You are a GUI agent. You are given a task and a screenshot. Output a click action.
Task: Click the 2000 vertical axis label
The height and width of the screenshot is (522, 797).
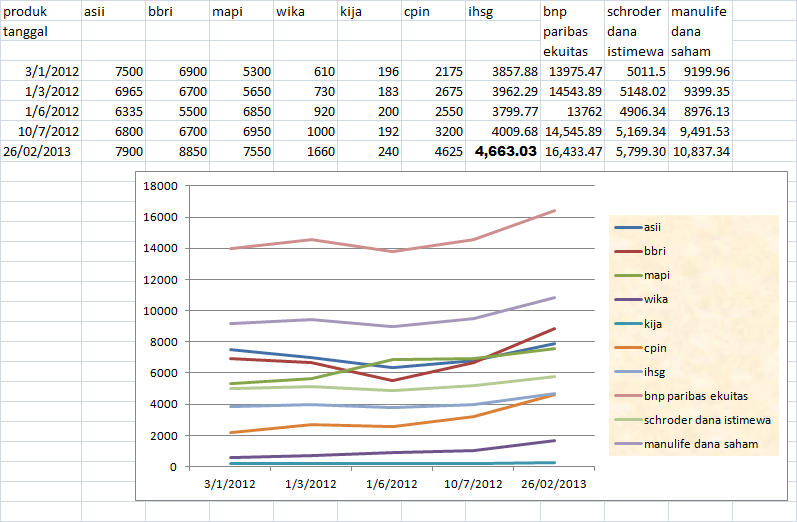[164, 436]
